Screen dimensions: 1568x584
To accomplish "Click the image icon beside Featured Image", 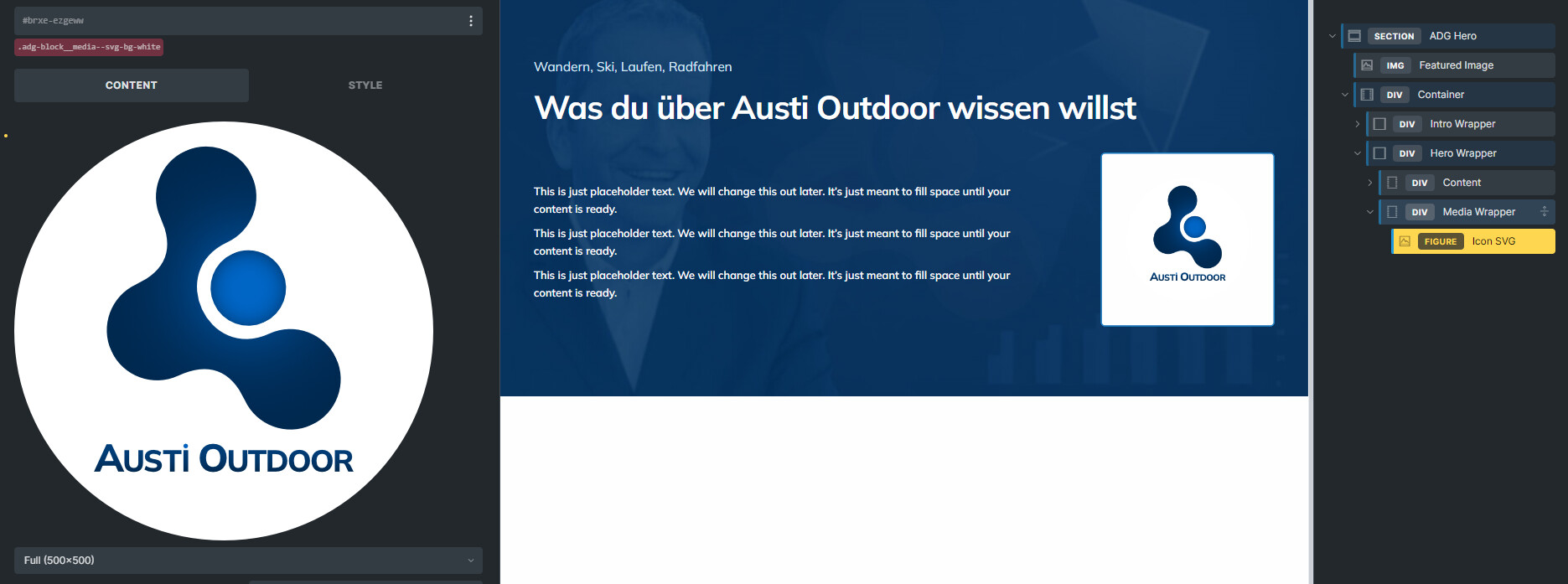I will (1367, 65).
